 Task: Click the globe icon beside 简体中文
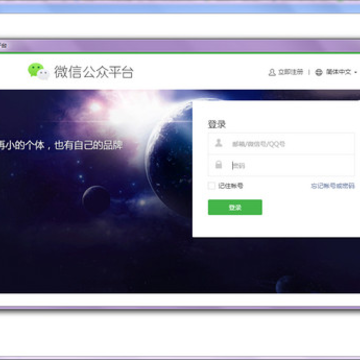(x=319, y=72)
